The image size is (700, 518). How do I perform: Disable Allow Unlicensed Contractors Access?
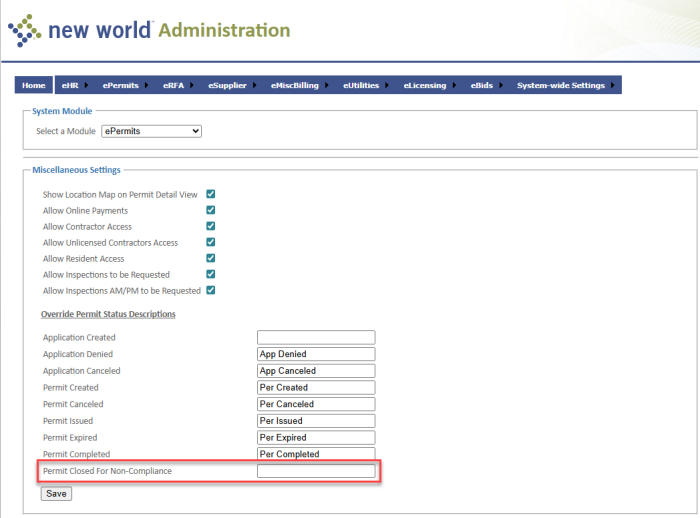(x=211, y=242)
